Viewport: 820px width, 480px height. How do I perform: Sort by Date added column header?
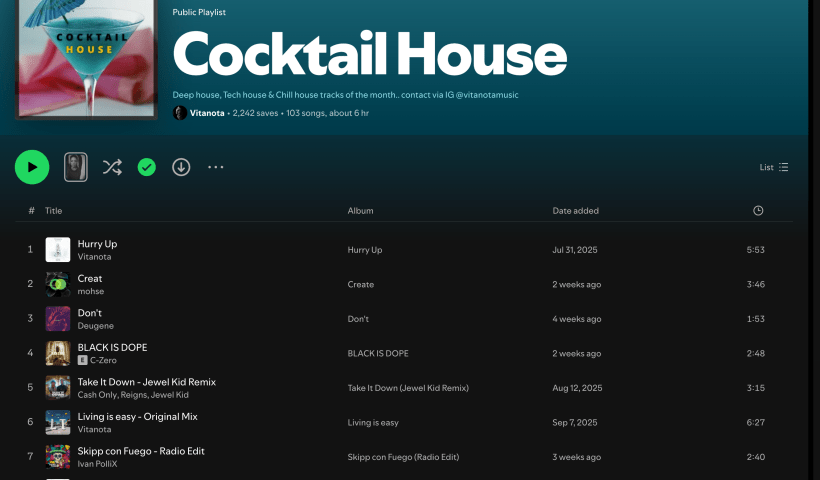pyautogui.click(x=575, y=211)
